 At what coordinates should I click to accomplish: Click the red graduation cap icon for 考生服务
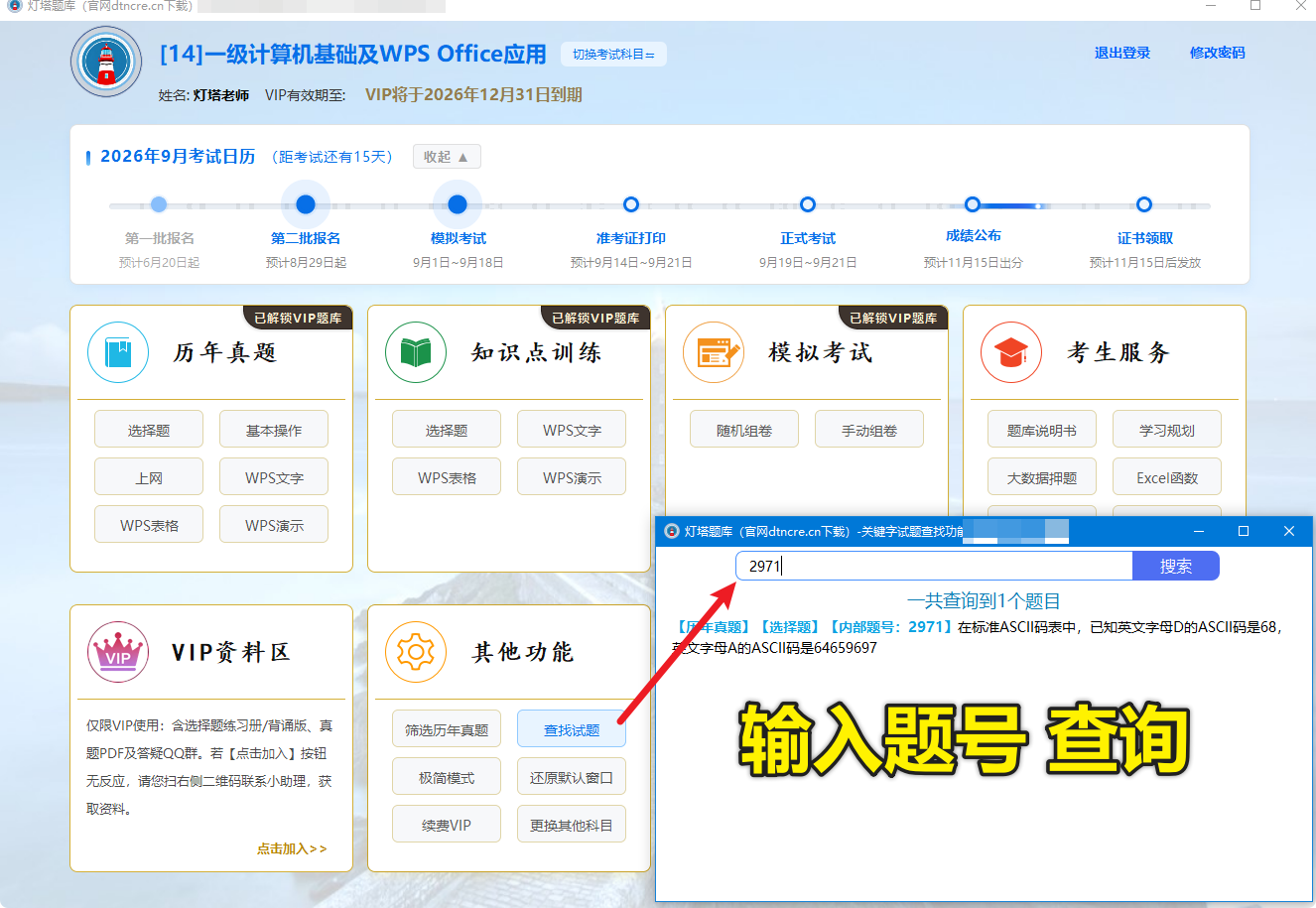click(x=1011, y=352)
